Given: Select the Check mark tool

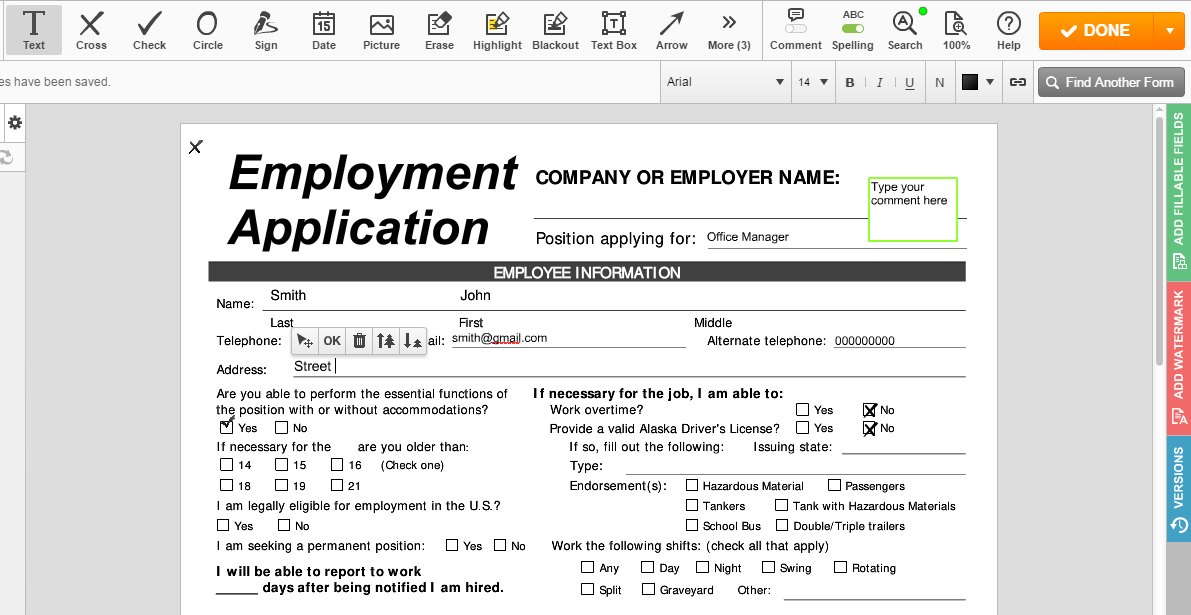Looking at the screenshot, I should (x=149, y=30).
